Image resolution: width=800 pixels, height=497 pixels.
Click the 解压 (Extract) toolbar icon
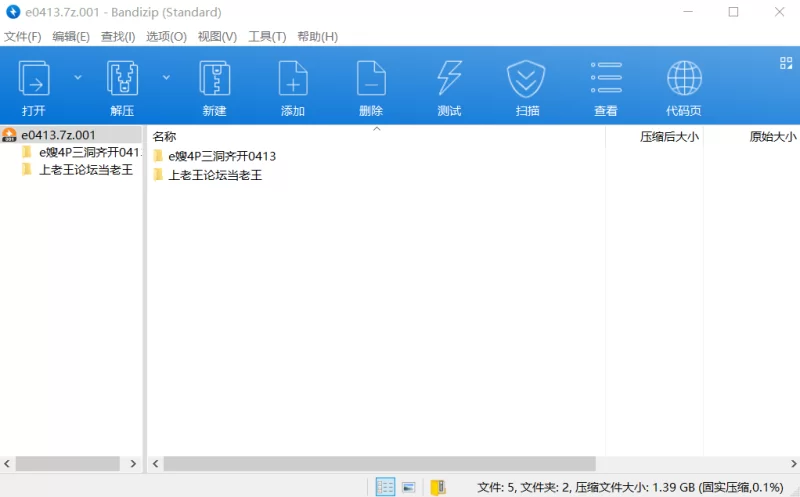[x=122, y=79]
